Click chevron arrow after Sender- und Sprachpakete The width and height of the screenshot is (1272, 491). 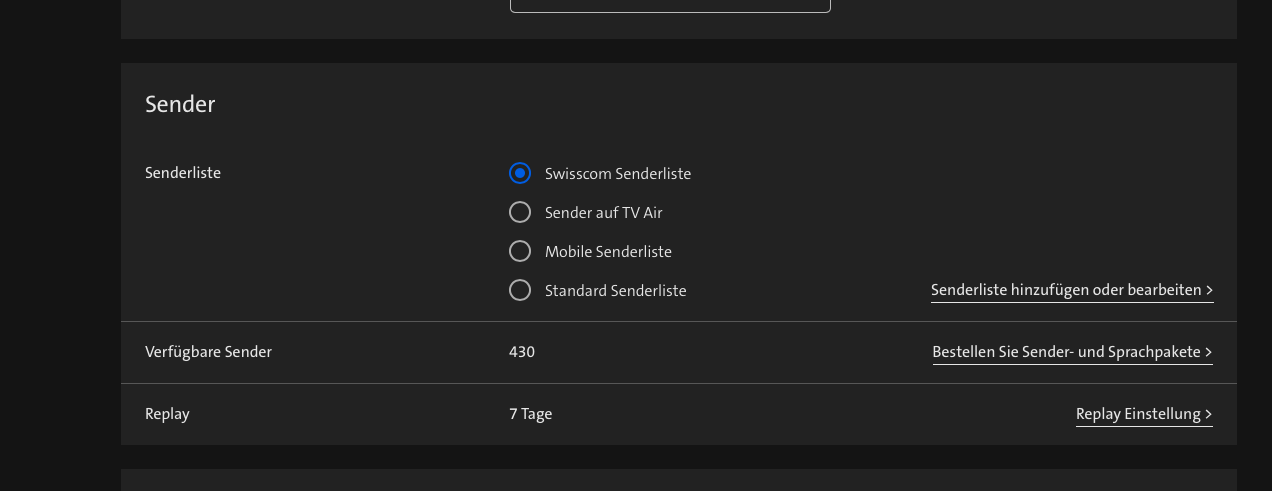click(x=1209, y=353)
